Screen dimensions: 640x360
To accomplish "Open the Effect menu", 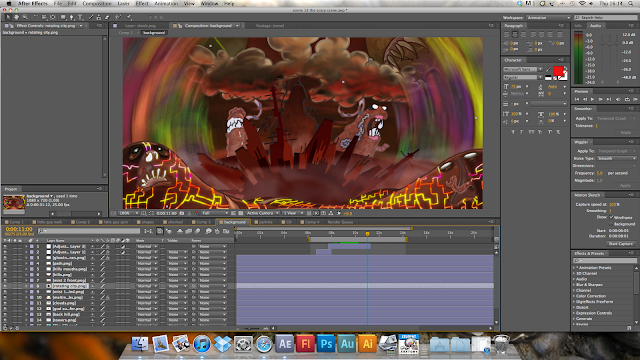I will tap(142, 3).
